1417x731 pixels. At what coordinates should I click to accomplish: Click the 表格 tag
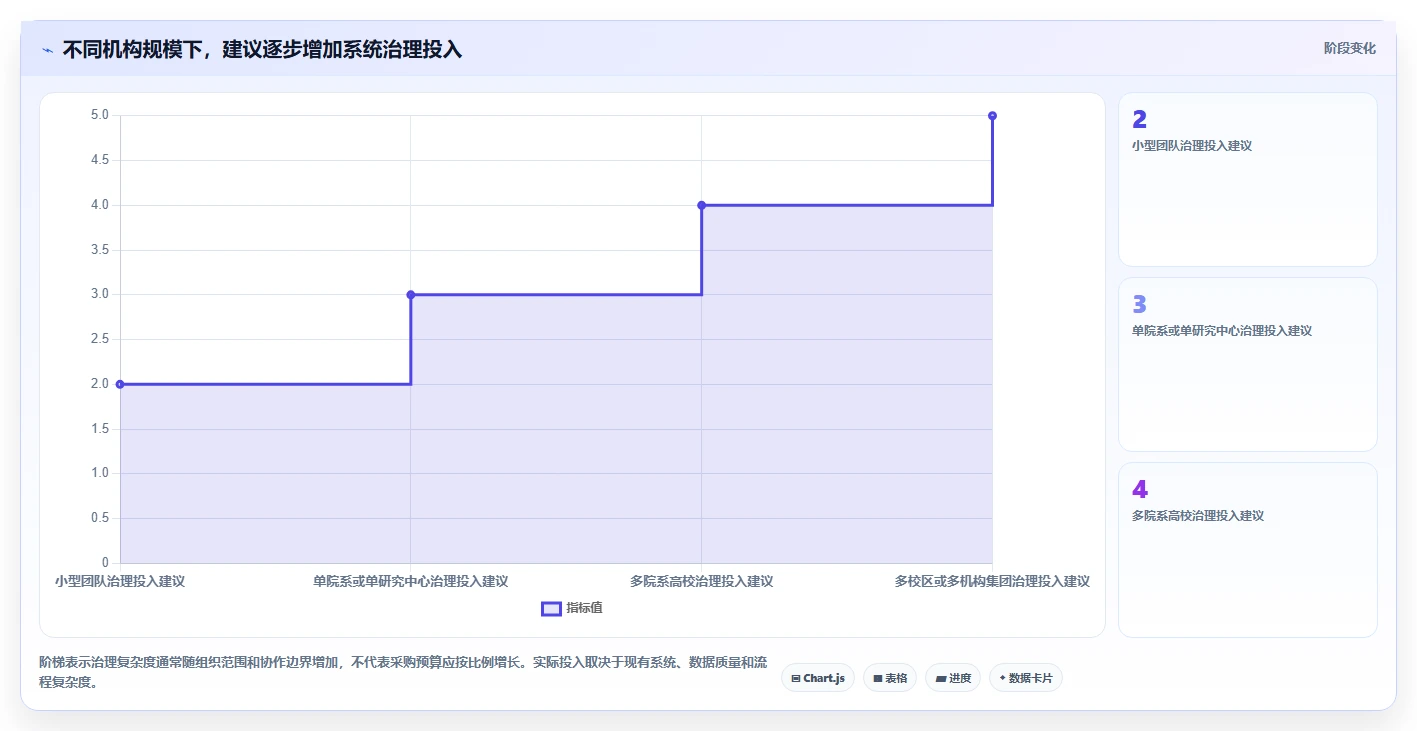click(x=889, y=678)
